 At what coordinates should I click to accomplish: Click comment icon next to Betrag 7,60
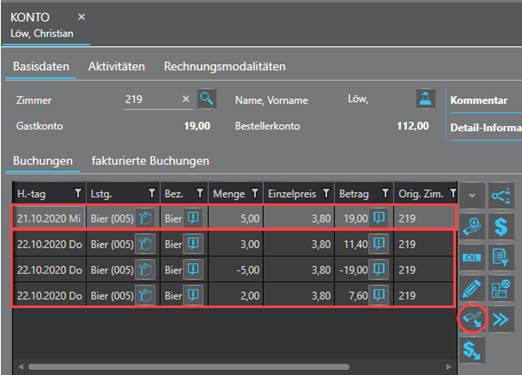[x=379, y=295]
